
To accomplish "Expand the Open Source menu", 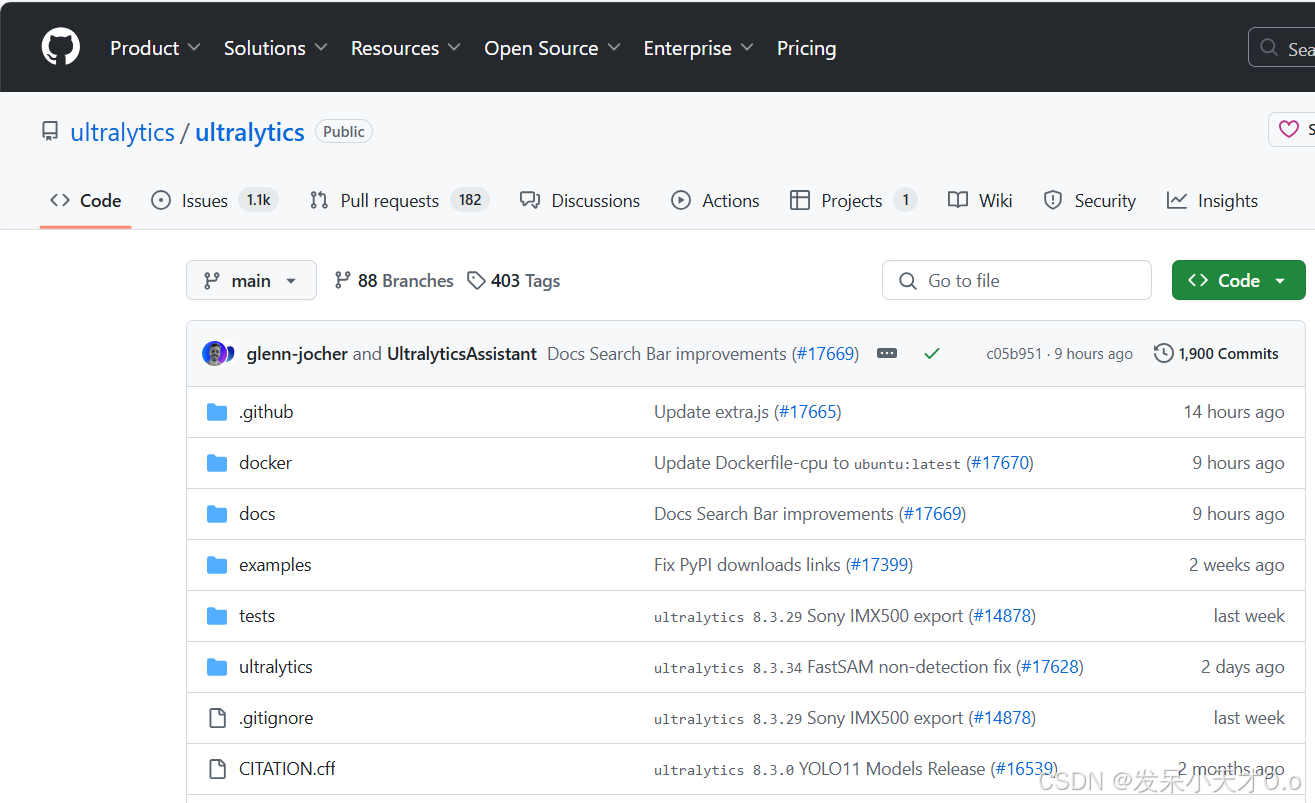I will tap(553, 48).
